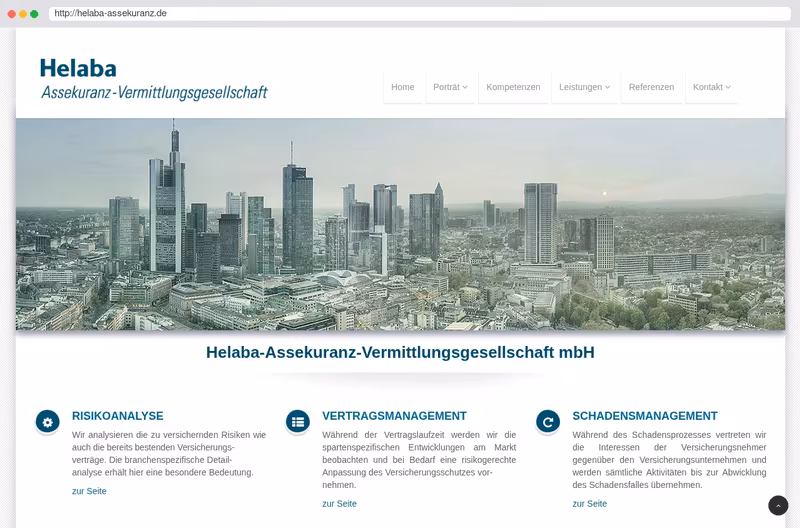Open the Home menu item
This screenshot has width=800, height=528.
coord(403,87)
